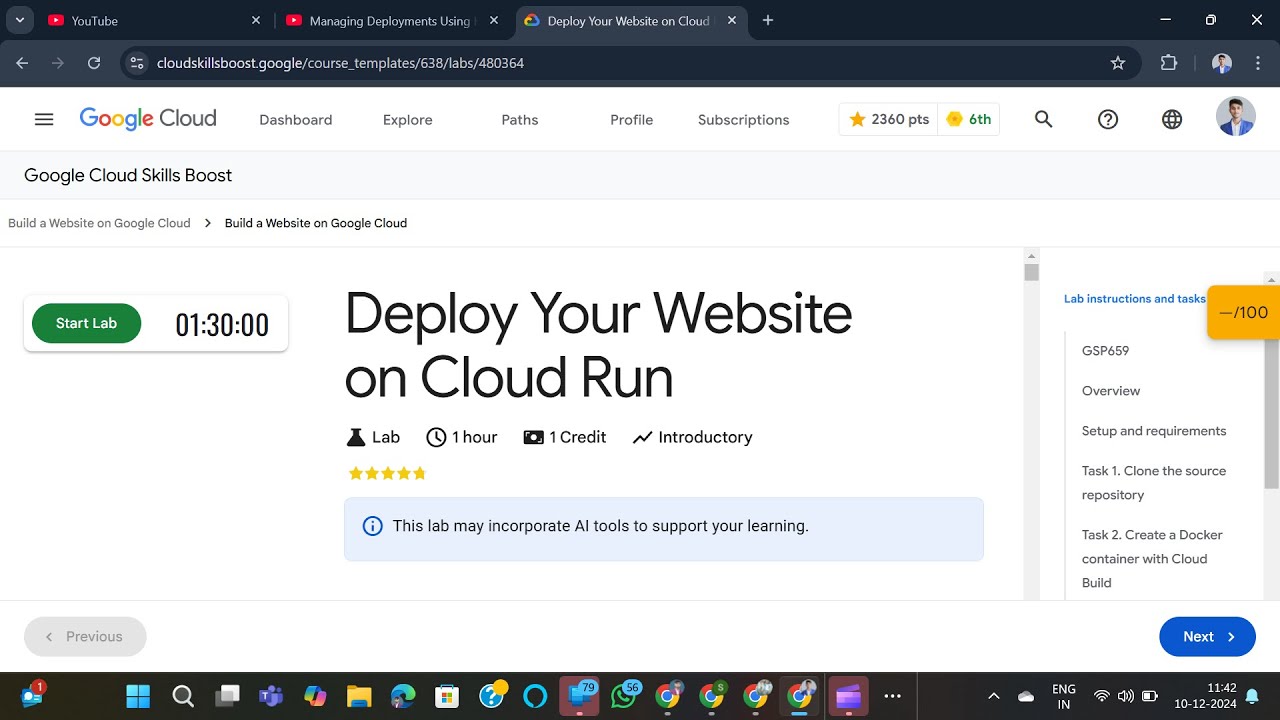Open File Explorer from the taskbar
1280x720 pixels.
point(359,696)
